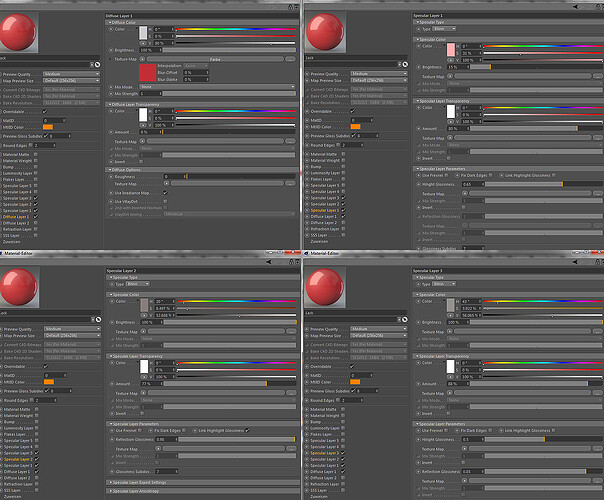The width and height of the screenshot is (604, 500).
Task: Click material picker icon in Diffuse Layer 1 window
Action: point(97,65)
